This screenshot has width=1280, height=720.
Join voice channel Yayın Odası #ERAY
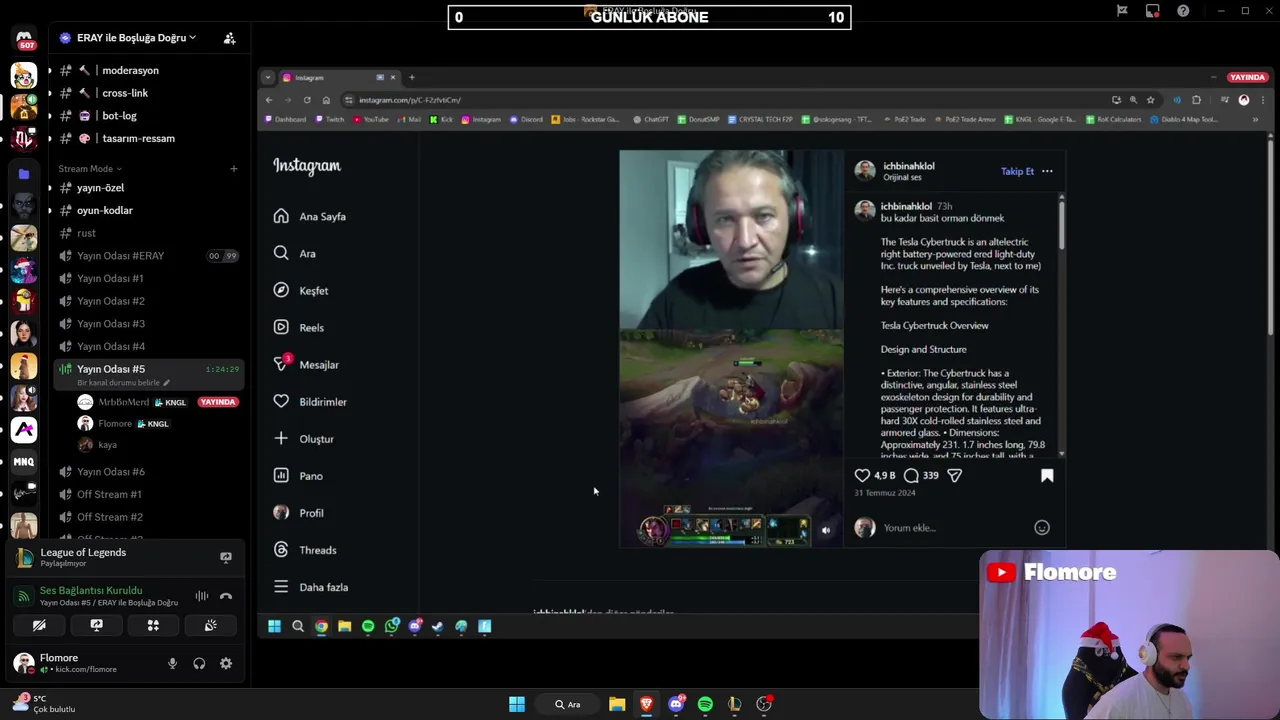click(148, 256)
